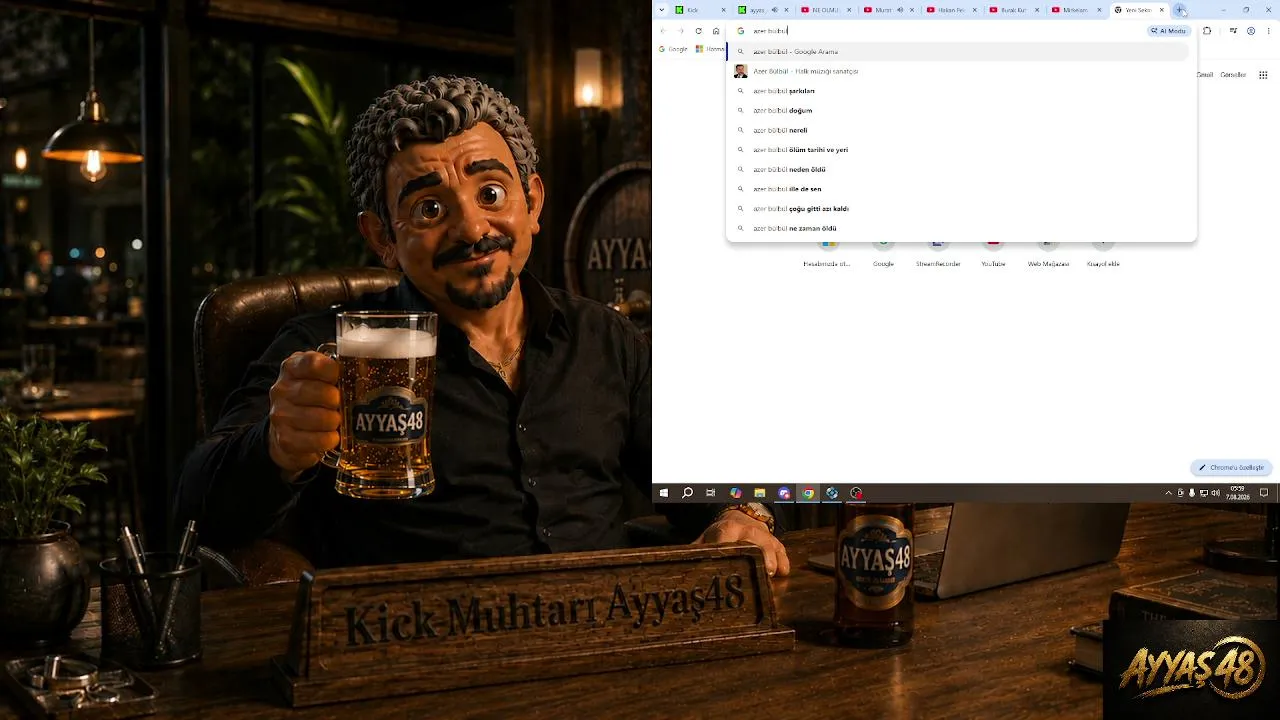Open the Gmail link on new tab page
1280x720 pixels.
coord(1205,74)
